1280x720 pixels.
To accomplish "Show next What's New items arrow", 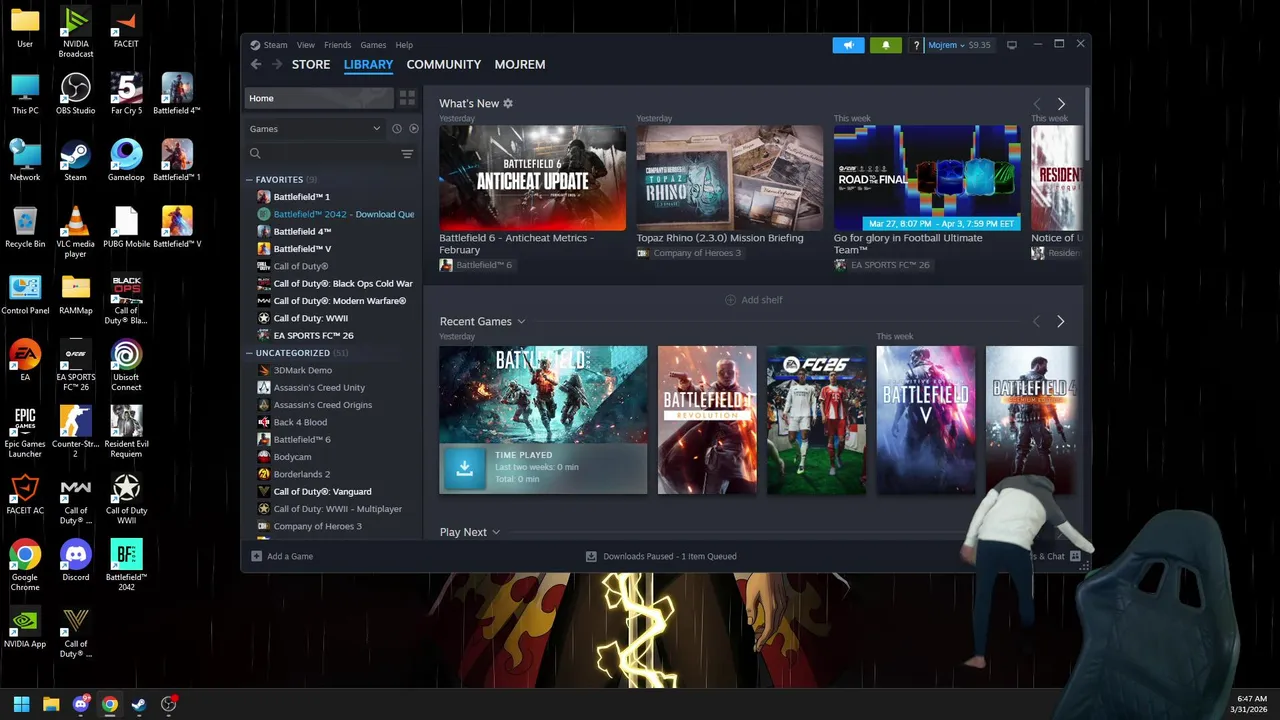I will click(x=1061, y=104).
